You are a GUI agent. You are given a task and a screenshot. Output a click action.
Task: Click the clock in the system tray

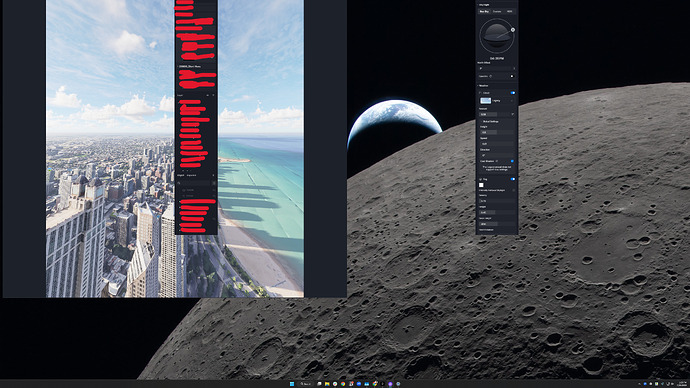pyautogui.click(x=683, y=384)
